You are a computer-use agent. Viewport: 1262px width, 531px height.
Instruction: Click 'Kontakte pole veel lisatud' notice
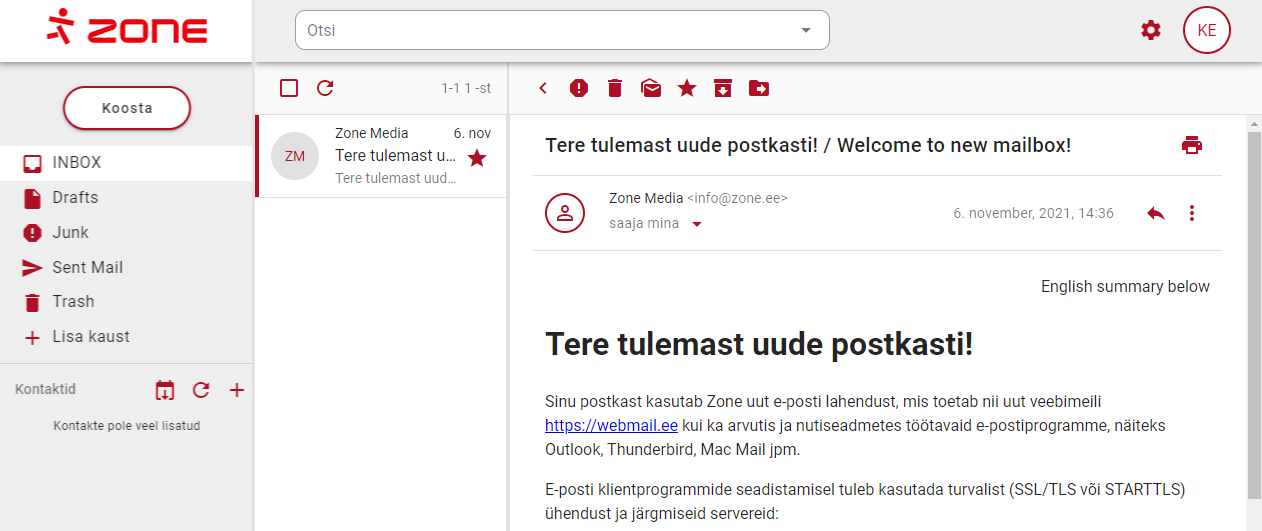(x=126, y=426)
